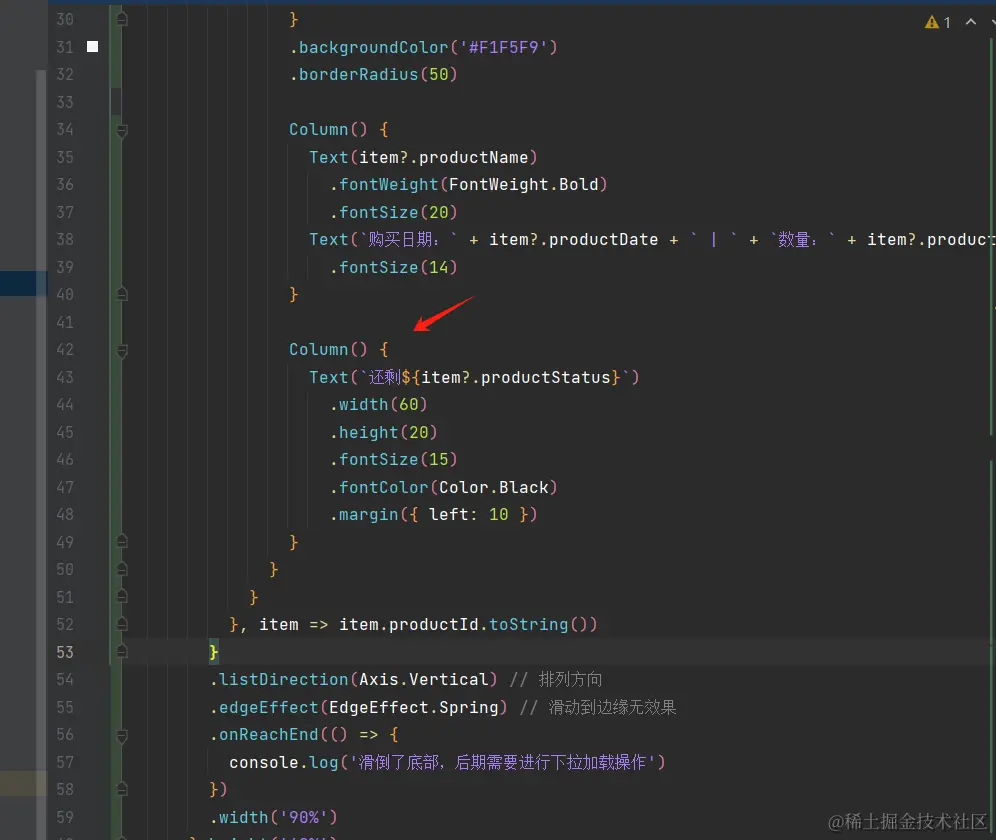This screenshot has width=996, height=840.
Task: Click the fold end marker at line 53
Action: [122, 652]
